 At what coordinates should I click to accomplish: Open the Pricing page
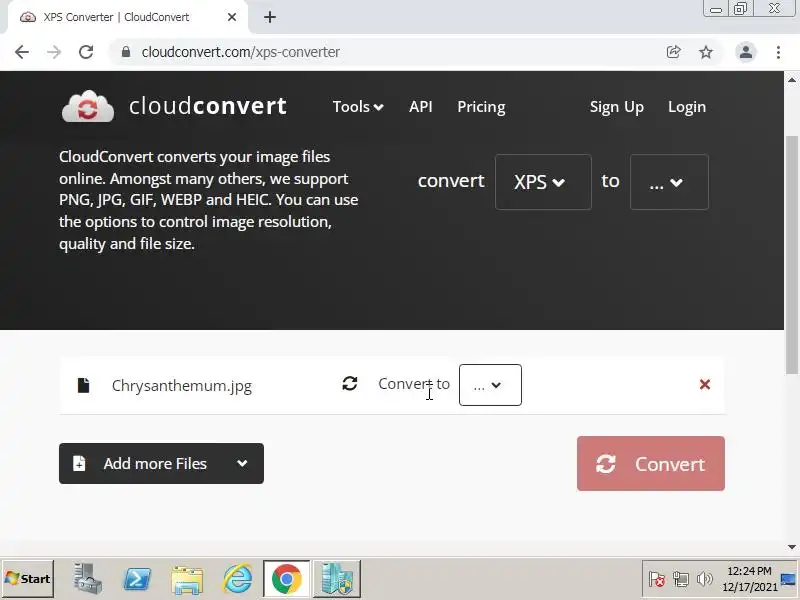[x=481, y=107]
